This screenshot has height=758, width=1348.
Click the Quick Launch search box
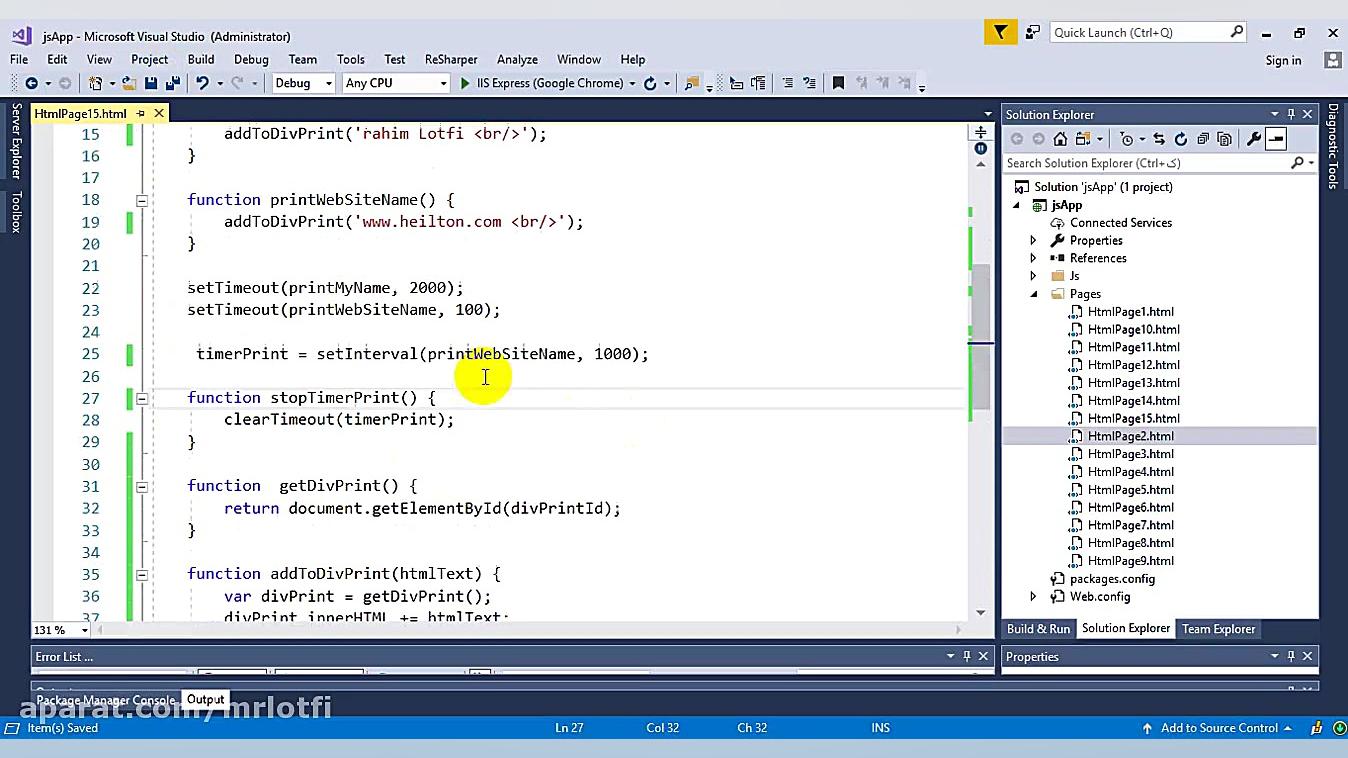pos(1148,33)
